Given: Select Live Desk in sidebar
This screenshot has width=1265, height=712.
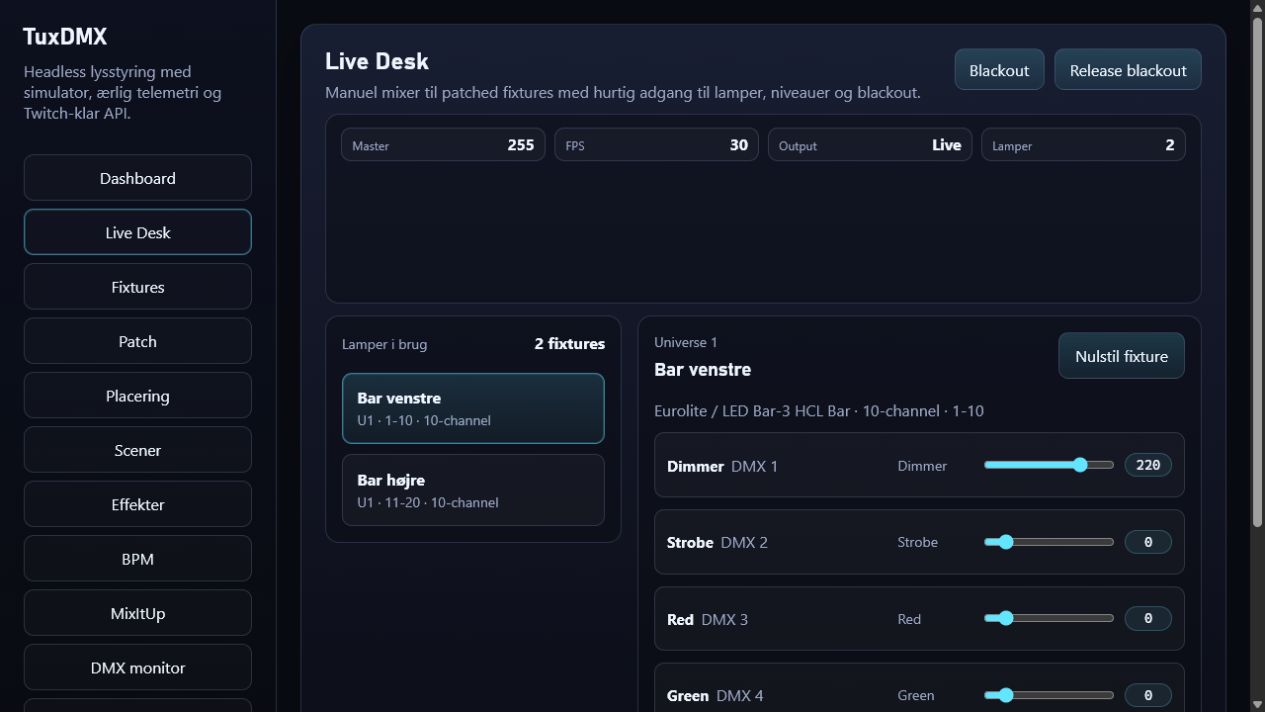Looking at the screenshot, I should pyautogui.click(x=137, y=232).
